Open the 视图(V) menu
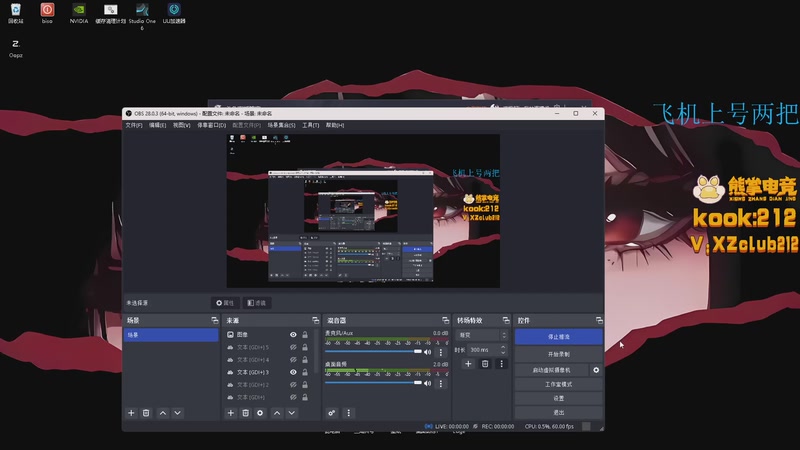 pos(182,125)
